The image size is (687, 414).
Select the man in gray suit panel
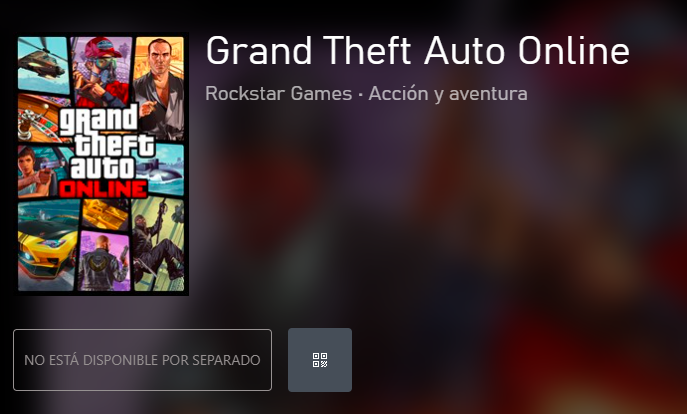(x=159, y=88)
